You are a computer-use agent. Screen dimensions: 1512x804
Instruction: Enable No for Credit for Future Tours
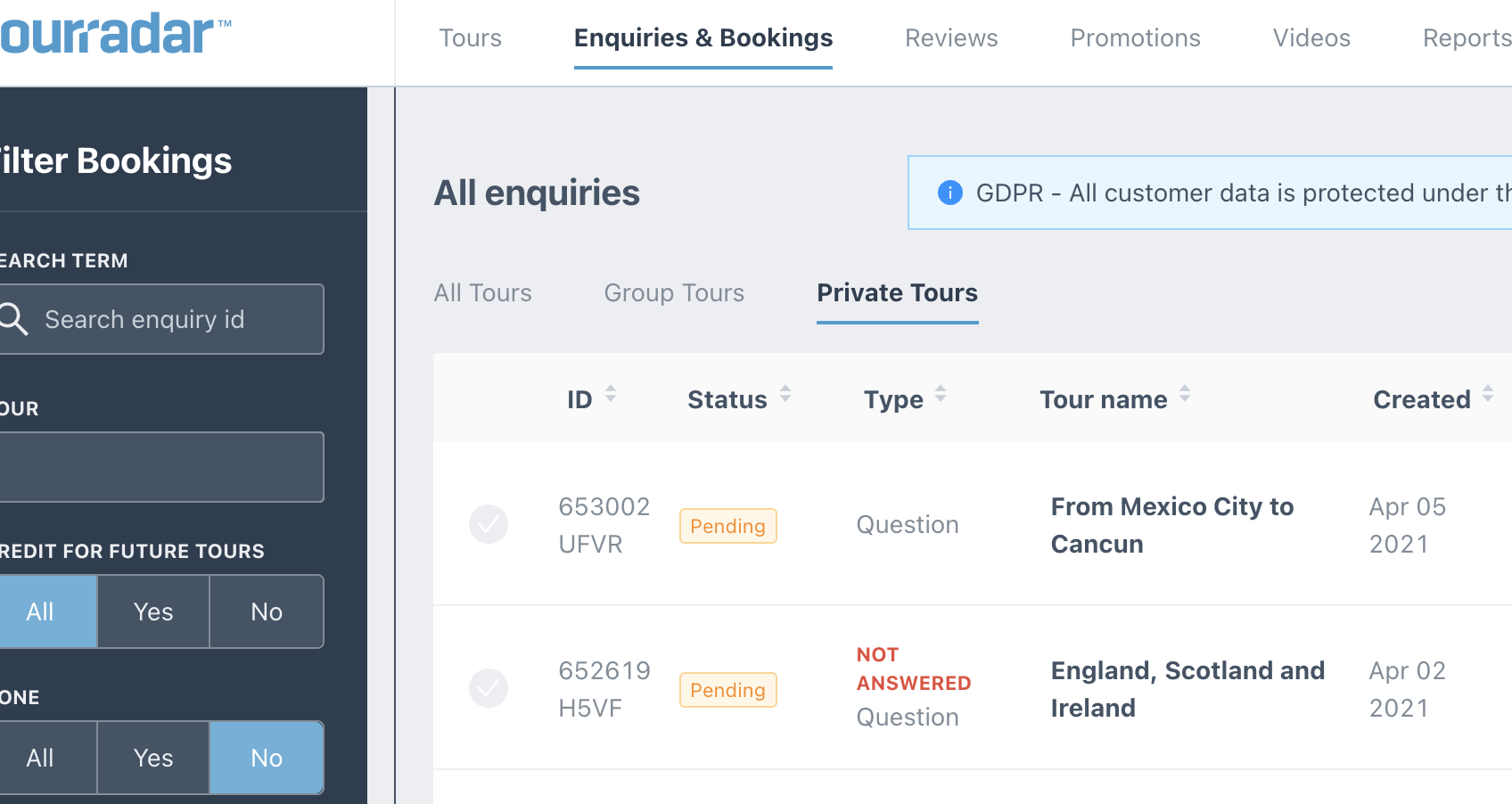266,611
